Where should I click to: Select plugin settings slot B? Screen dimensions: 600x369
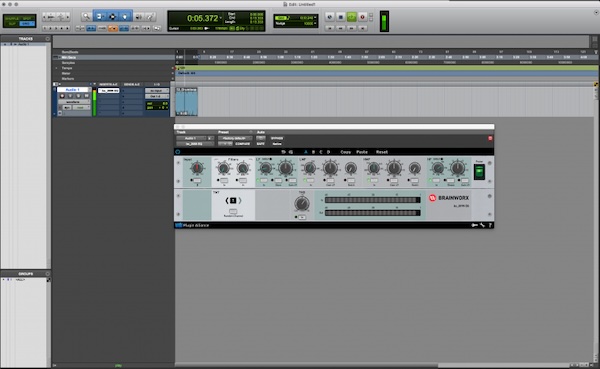coord(313,152)
